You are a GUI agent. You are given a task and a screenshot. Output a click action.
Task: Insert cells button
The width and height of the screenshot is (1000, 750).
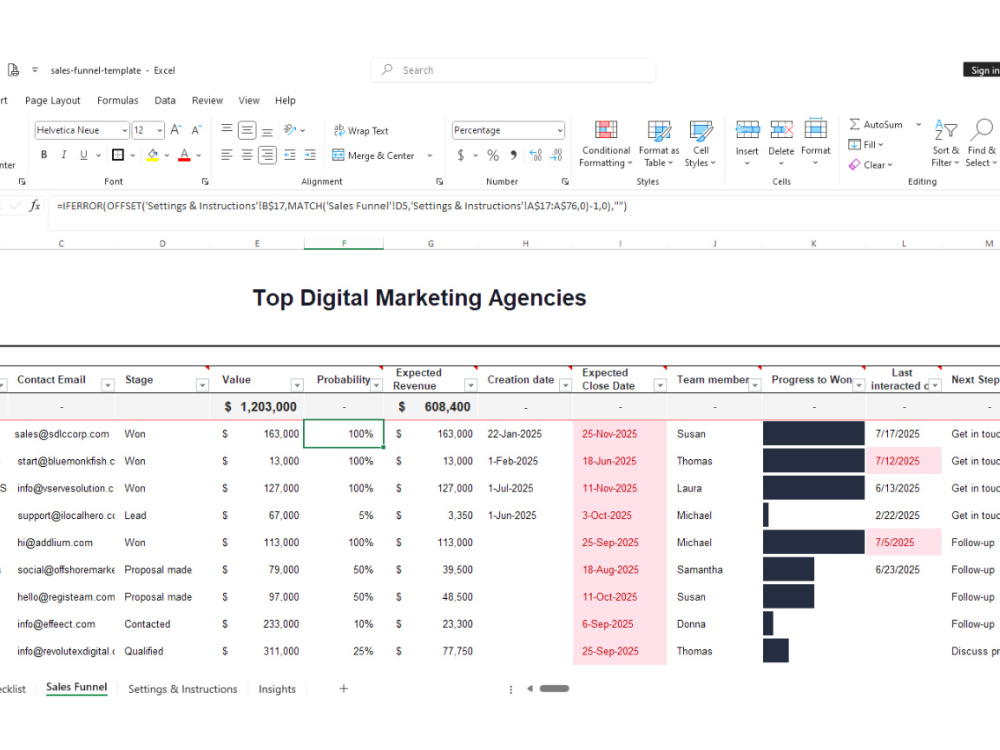747,143
